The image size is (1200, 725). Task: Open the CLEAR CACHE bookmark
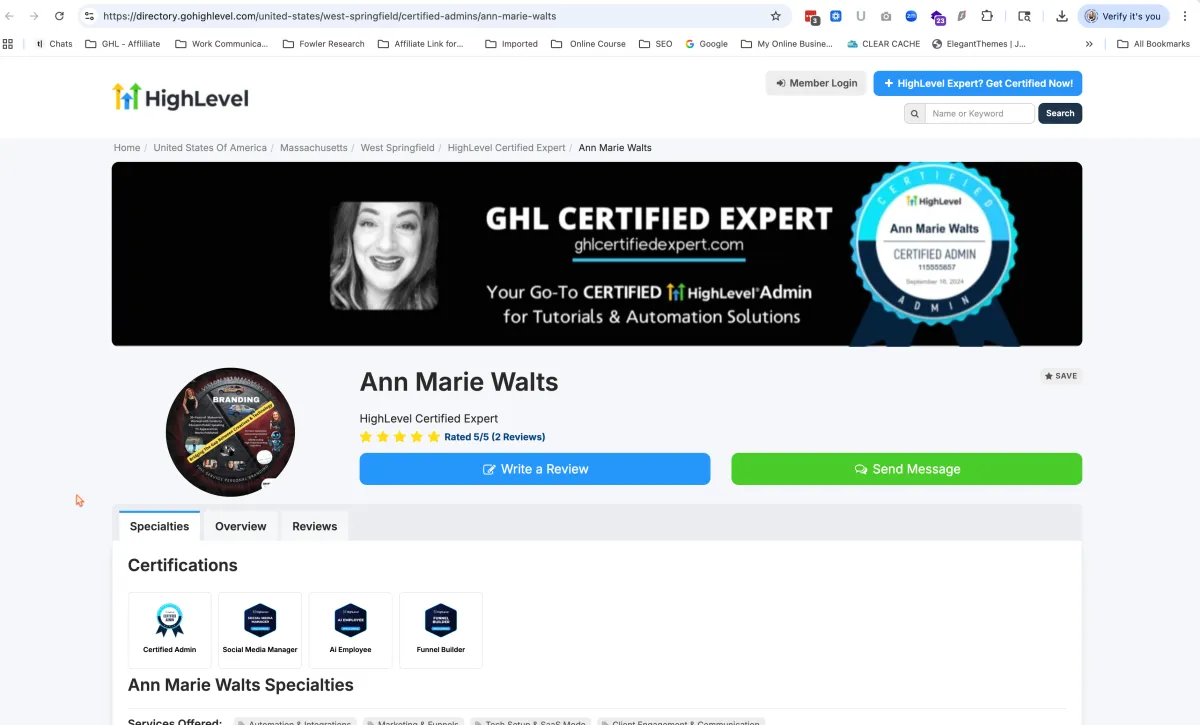point(883,44)
